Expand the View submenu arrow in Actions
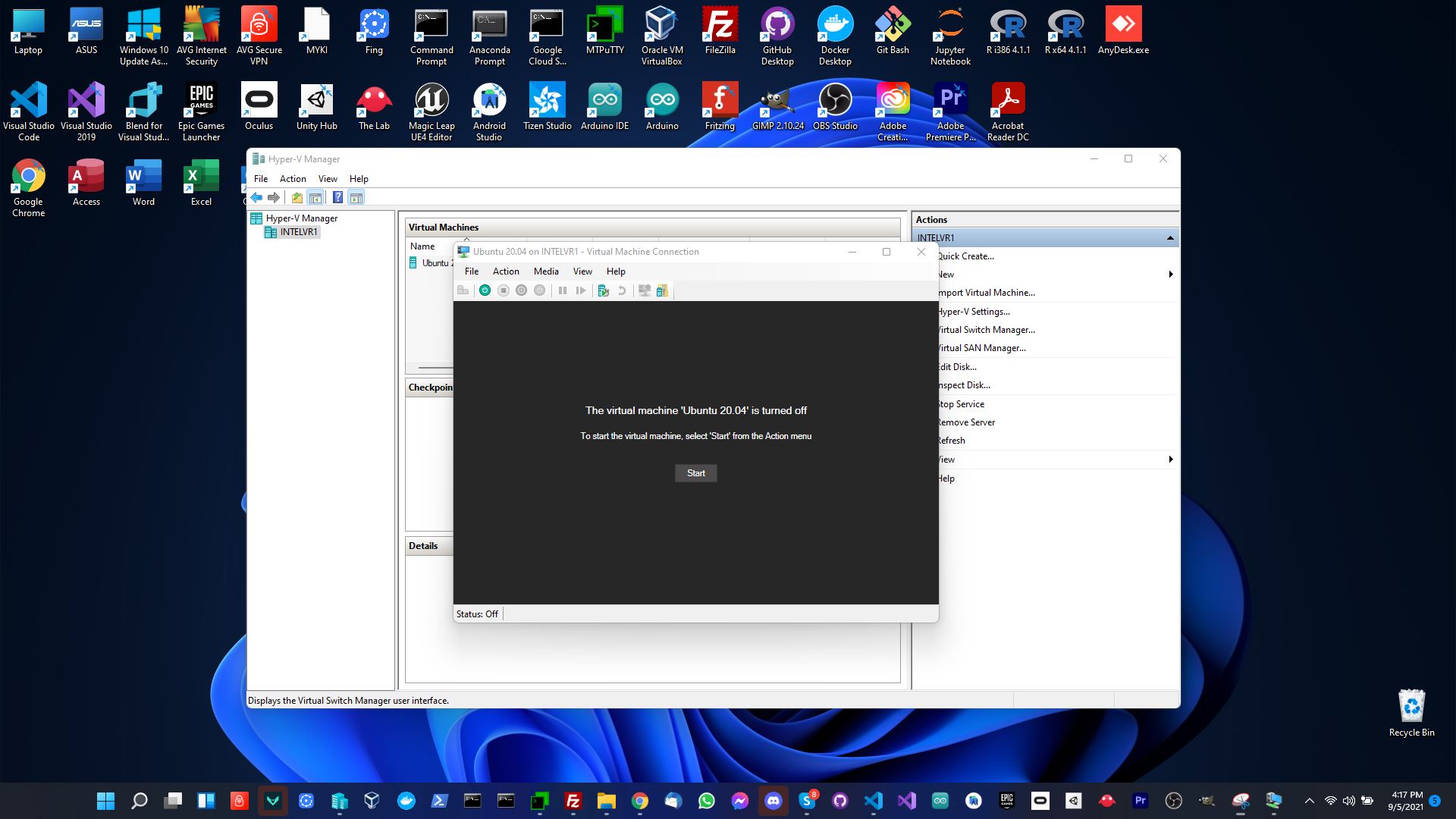 (x=1171, y=460)
